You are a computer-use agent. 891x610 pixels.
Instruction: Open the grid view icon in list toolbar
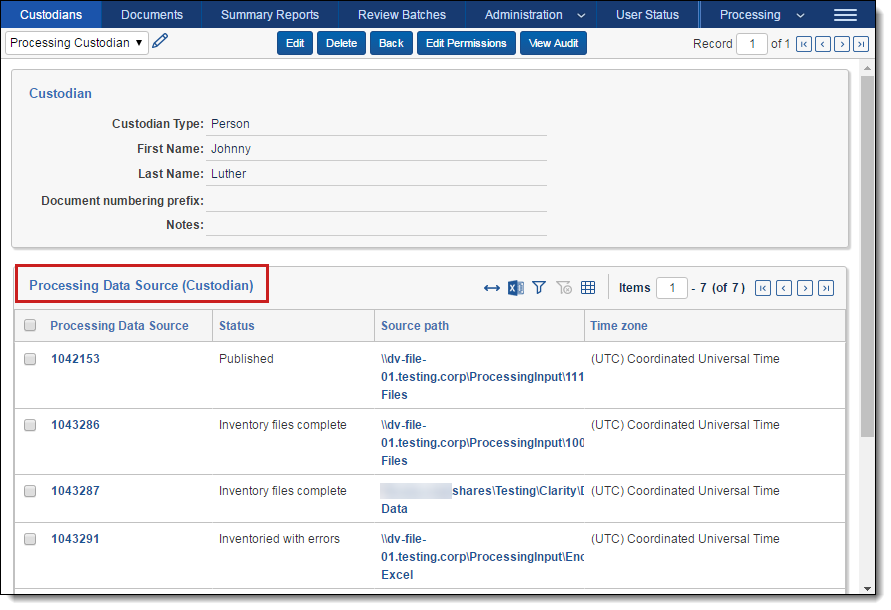[588, 288]
